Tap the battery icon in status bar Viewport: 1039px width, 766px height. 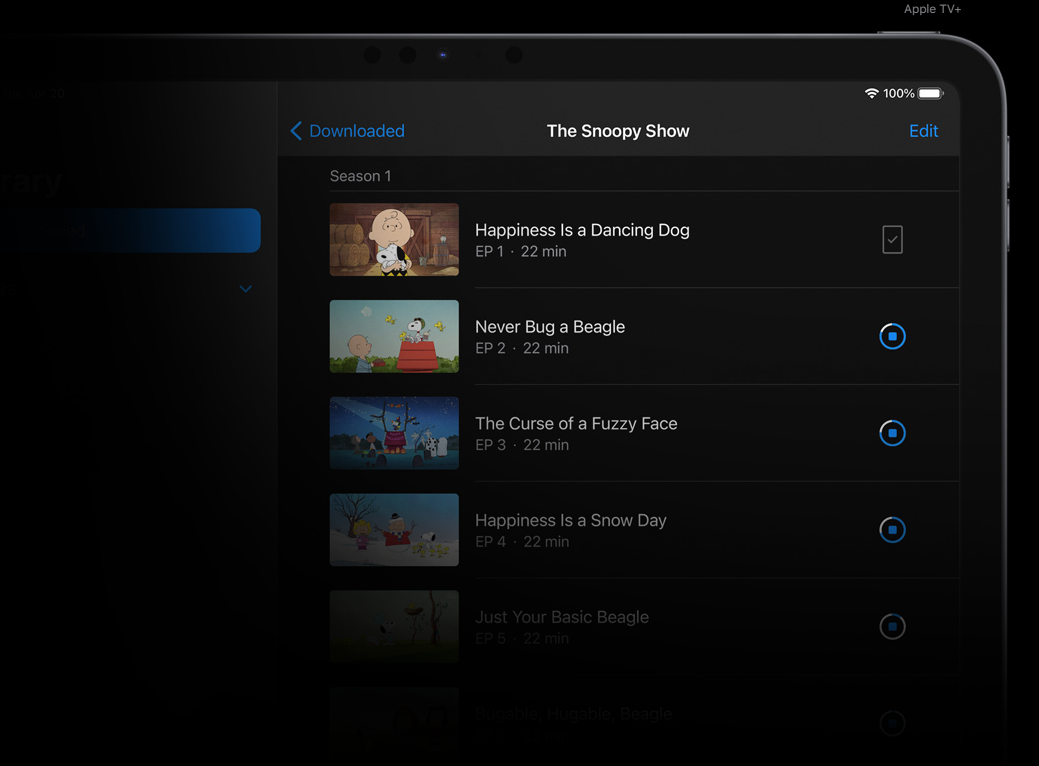(930, 94)
